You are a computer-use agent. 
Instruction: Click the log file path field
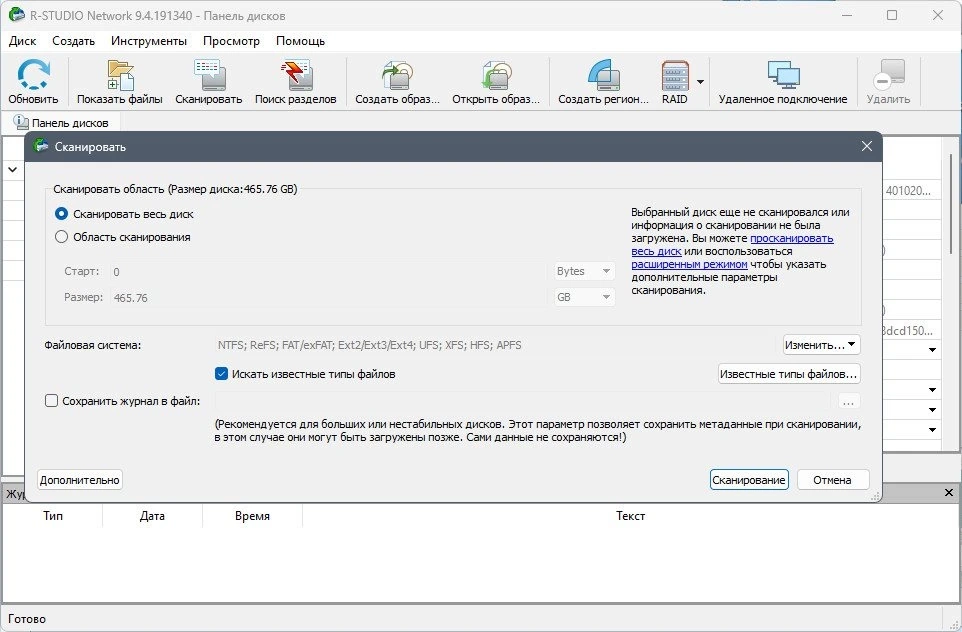coord(525,401)
